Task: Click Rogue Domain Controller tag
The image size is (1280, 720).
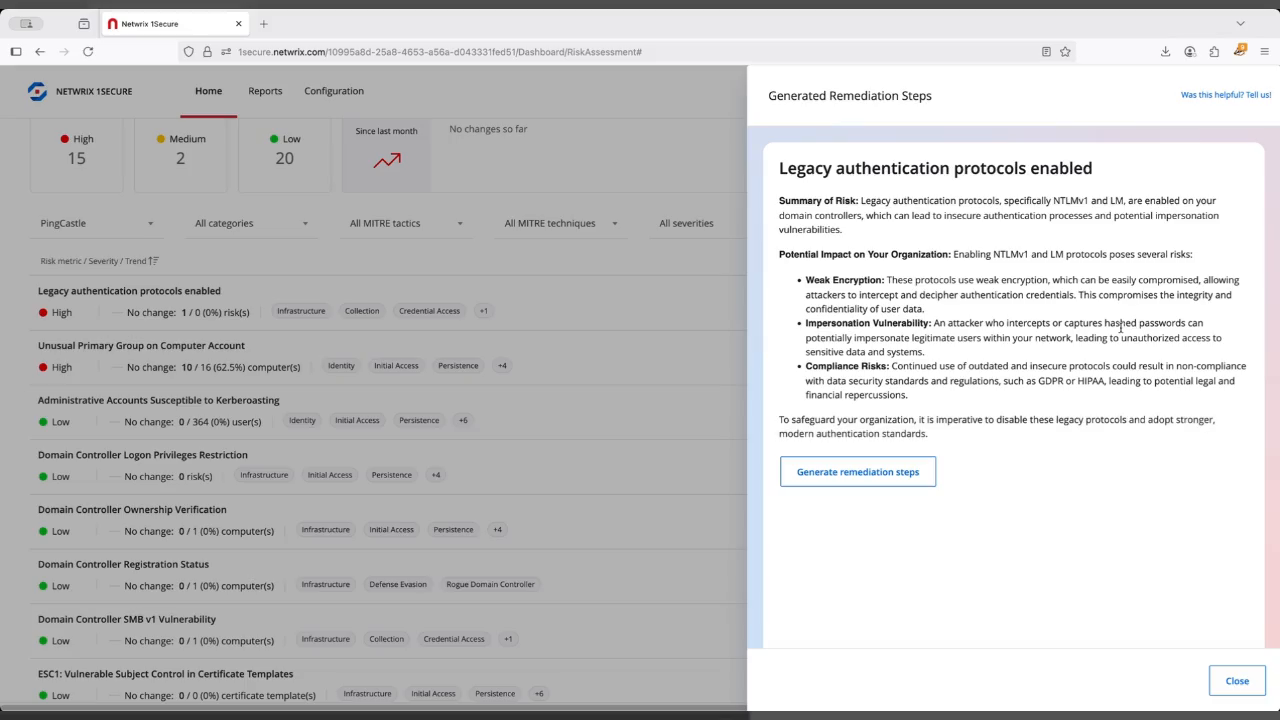Action: [490, 584]
